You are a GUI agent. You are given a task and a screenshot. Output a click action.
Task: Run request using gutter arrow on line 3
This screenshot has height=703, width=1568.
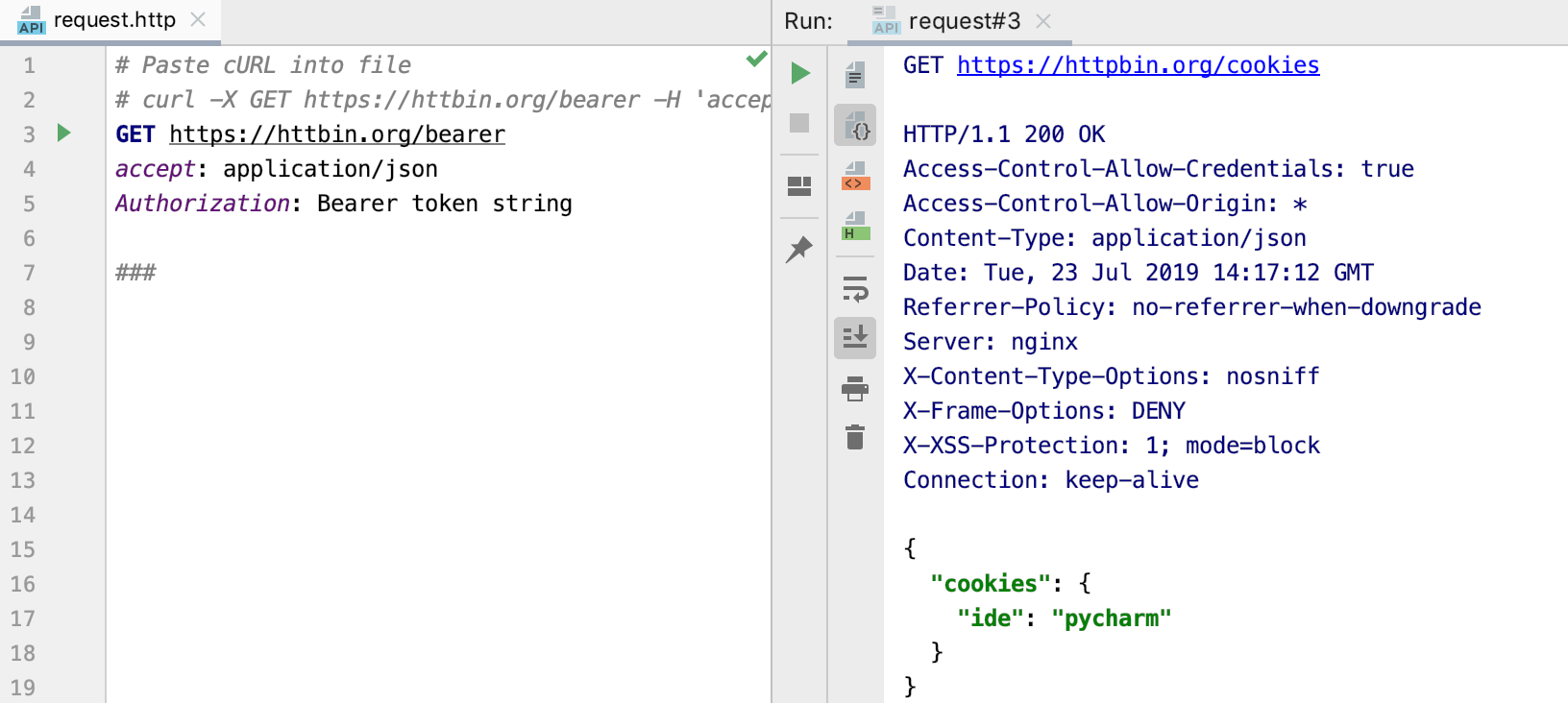(x=64, y=133)
